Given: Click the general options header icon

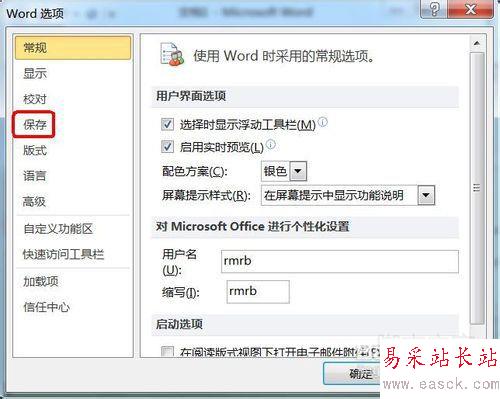Looking at the screenshot, I should pyautogui.click(x=172, y=55).
